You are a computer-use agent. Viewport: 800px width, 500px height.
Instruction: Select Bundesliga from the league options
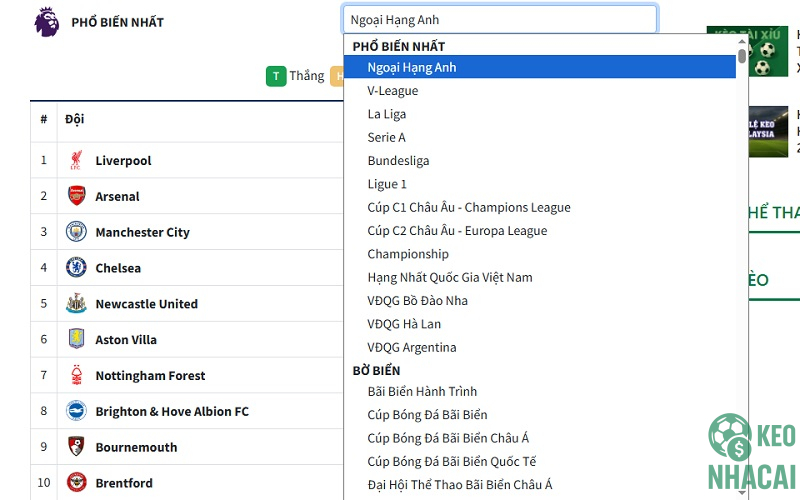(x=400, y=161)
